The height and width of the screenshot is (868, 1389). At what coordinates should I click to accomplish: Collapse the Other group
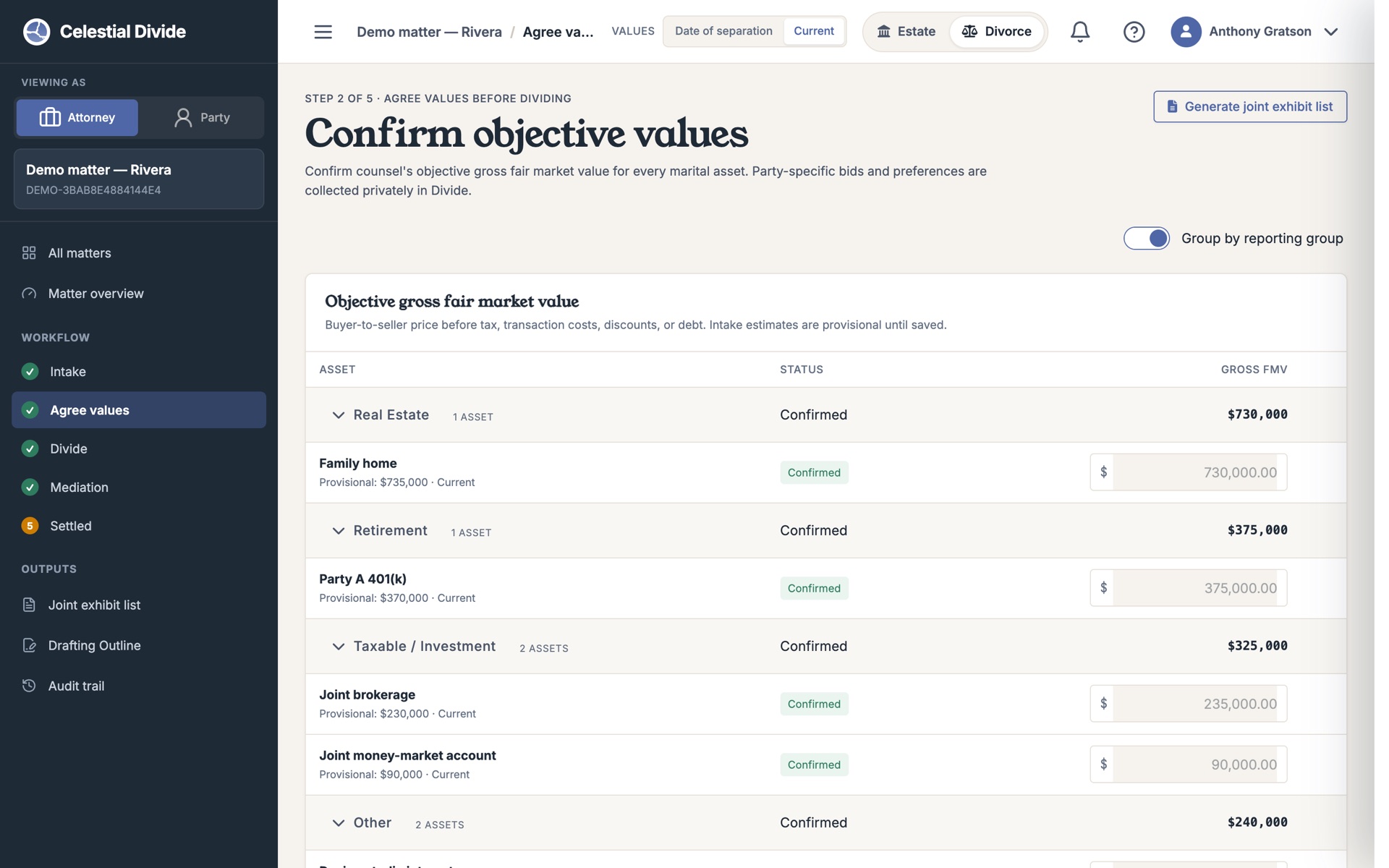(x=338, y=822)
